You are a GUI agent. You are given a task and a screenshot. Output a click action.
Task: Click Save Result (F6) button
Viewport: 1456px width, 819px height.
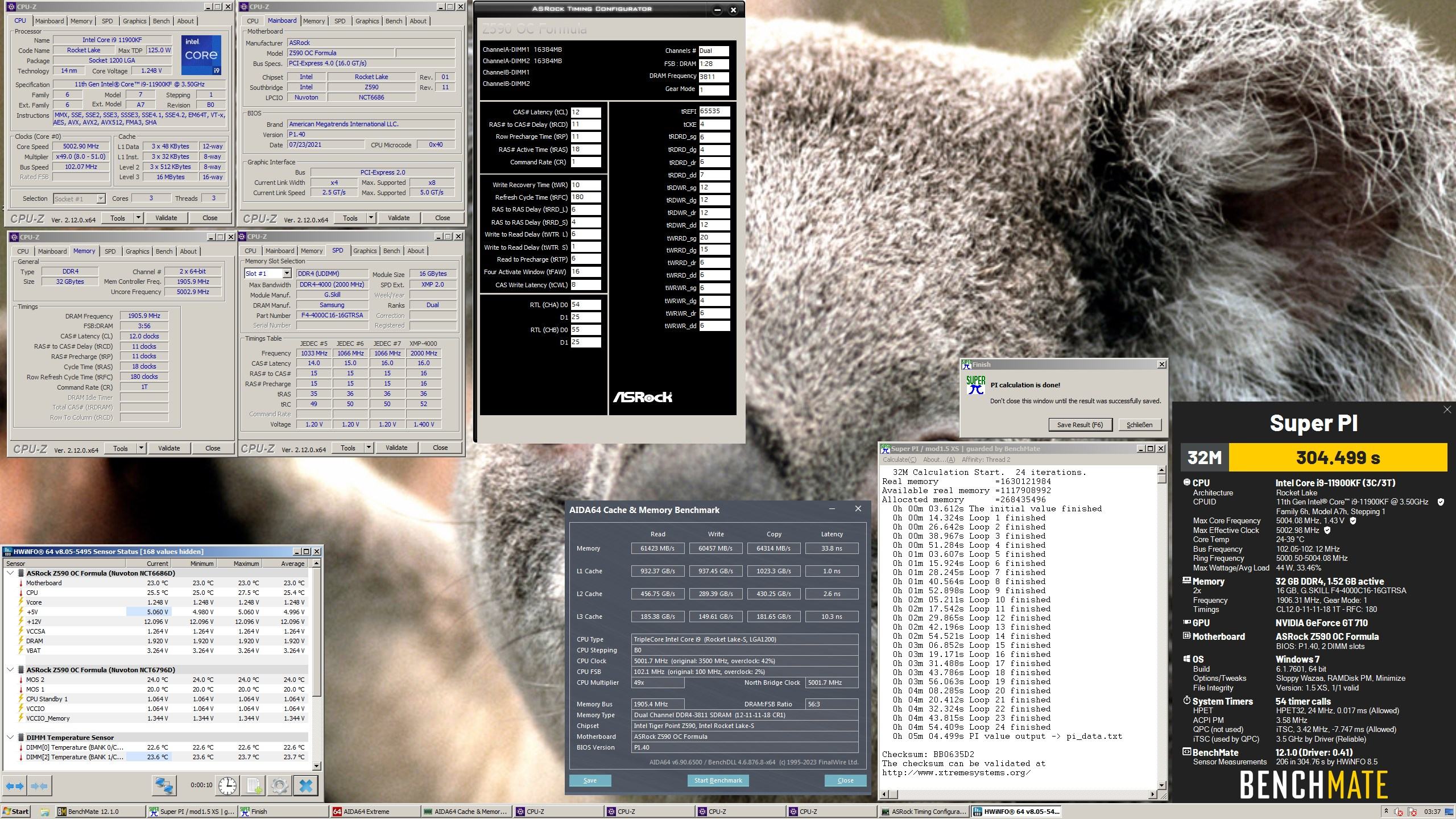click(x=1079, y=425)
